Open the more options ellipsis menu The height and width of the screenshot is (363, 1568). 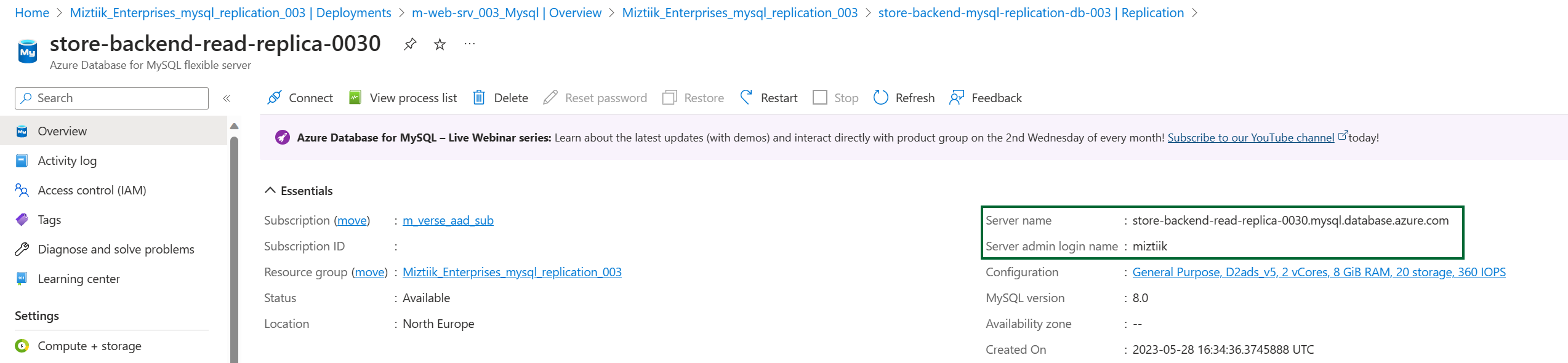tap(470, 44)
